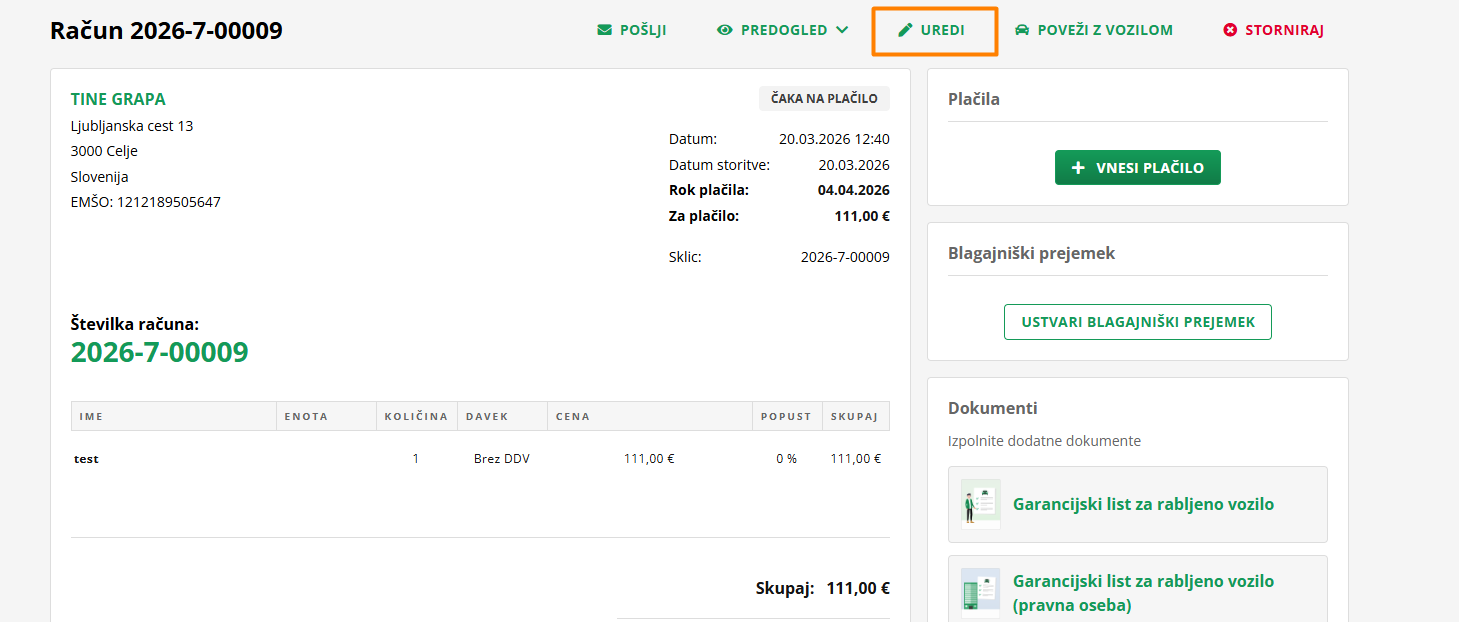This screenshot has height=622, width=1459.
Task: Open Garancijski list za rabljeno vozilo link
Action: pyautogui.click(x=1143, y=504)
